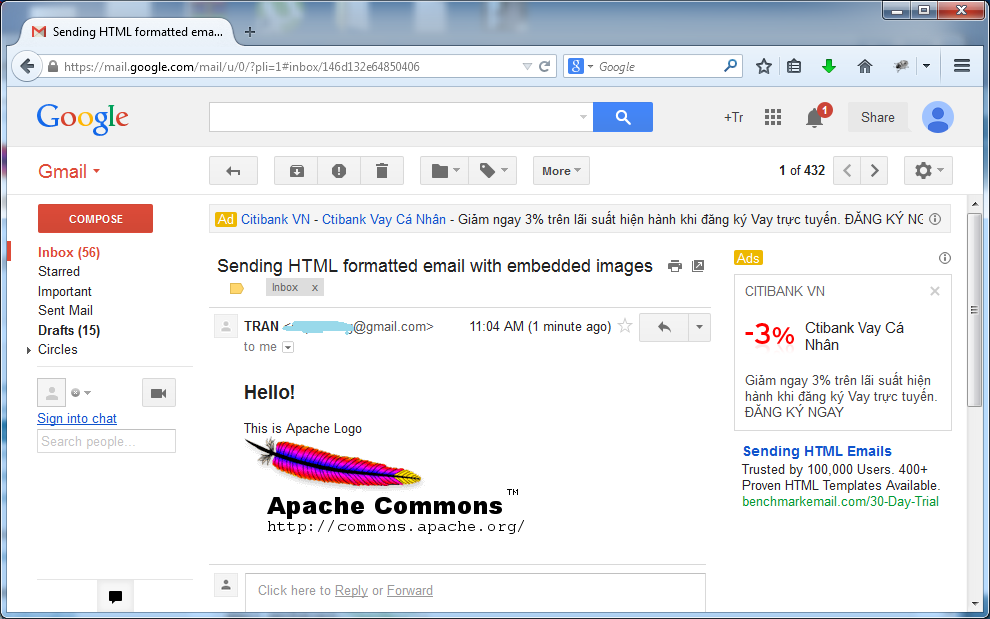Click the Share button
Image resolution: width=990 pixels, height=619 pixels.
[878, 117]
